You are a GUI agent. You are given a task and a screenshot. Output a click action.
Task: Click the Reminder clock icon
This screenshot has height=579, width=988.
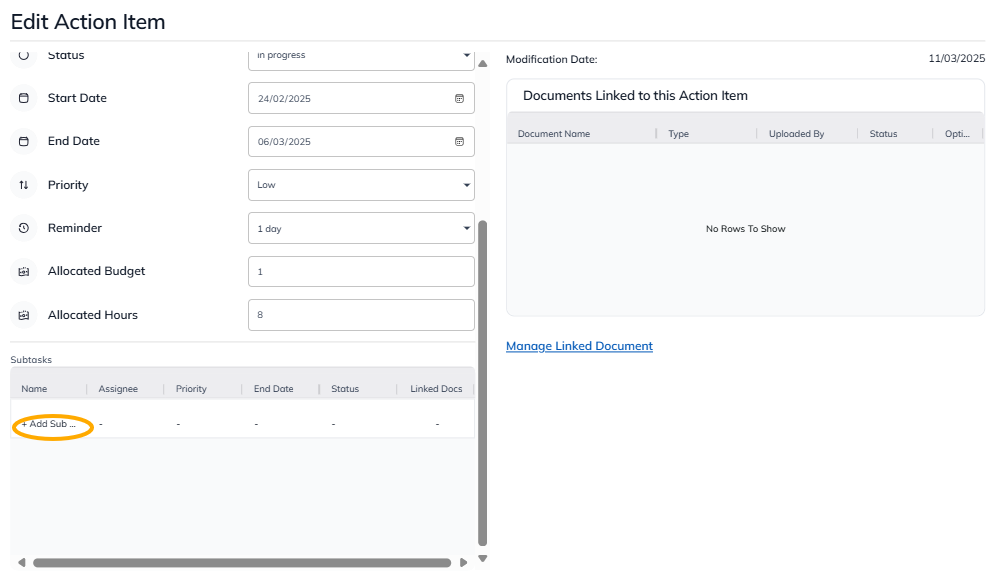(24, 228)
